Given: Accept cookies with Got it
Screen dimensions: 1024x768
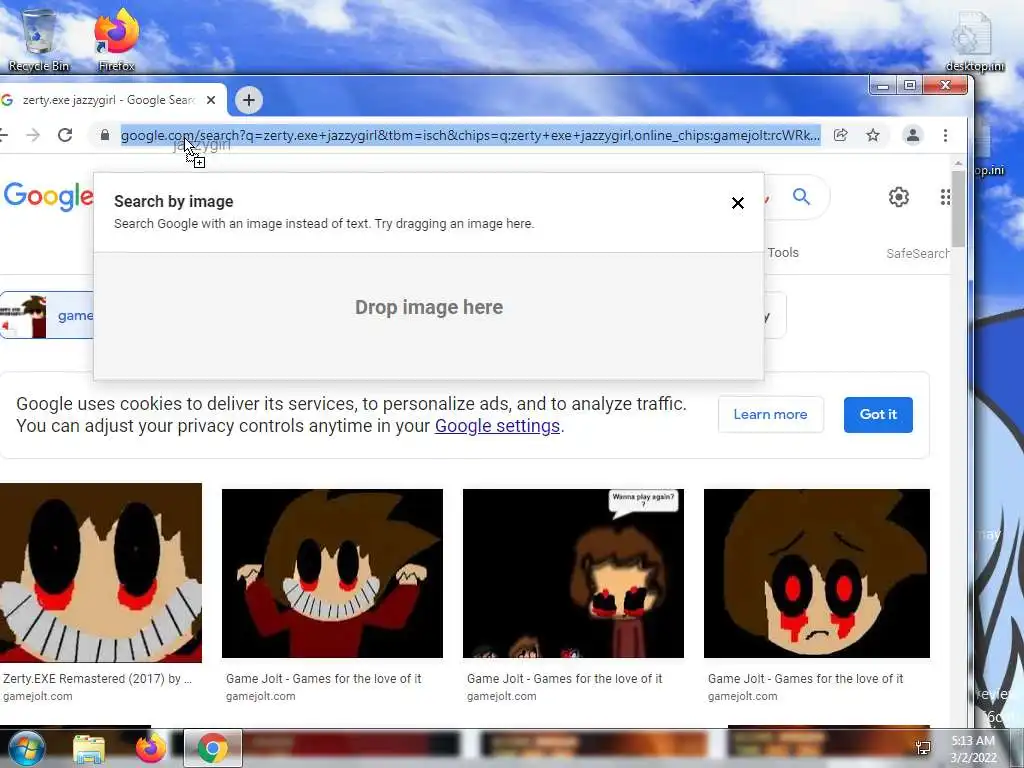Looking at the screenshot, I should pos(878,414).
